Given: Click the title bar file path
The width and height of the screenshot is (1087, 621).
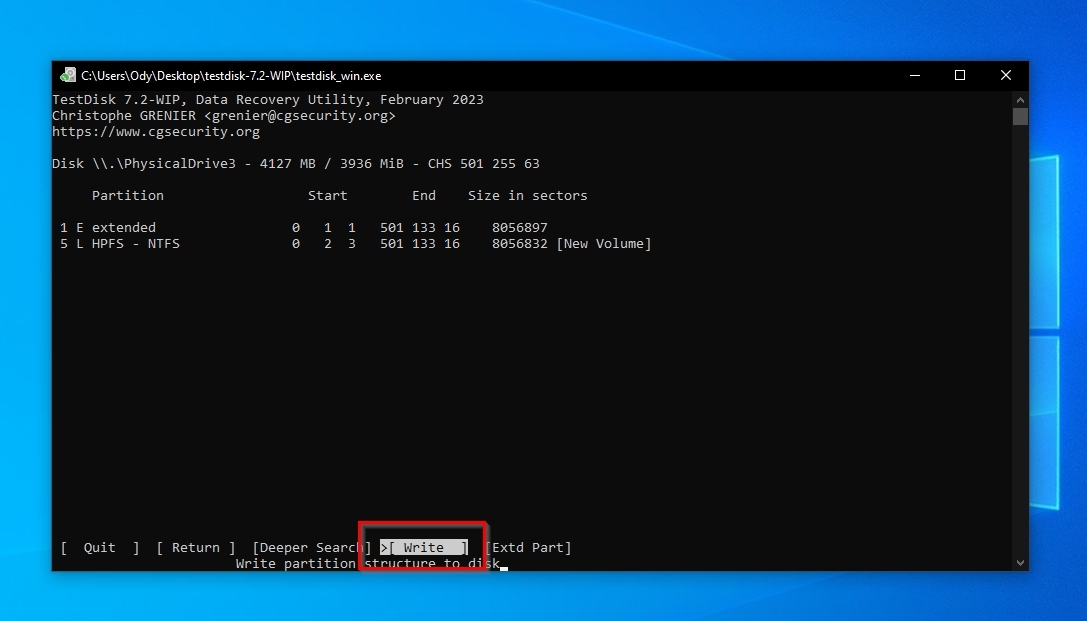Looking at the screenshot, I should point(231,75).
